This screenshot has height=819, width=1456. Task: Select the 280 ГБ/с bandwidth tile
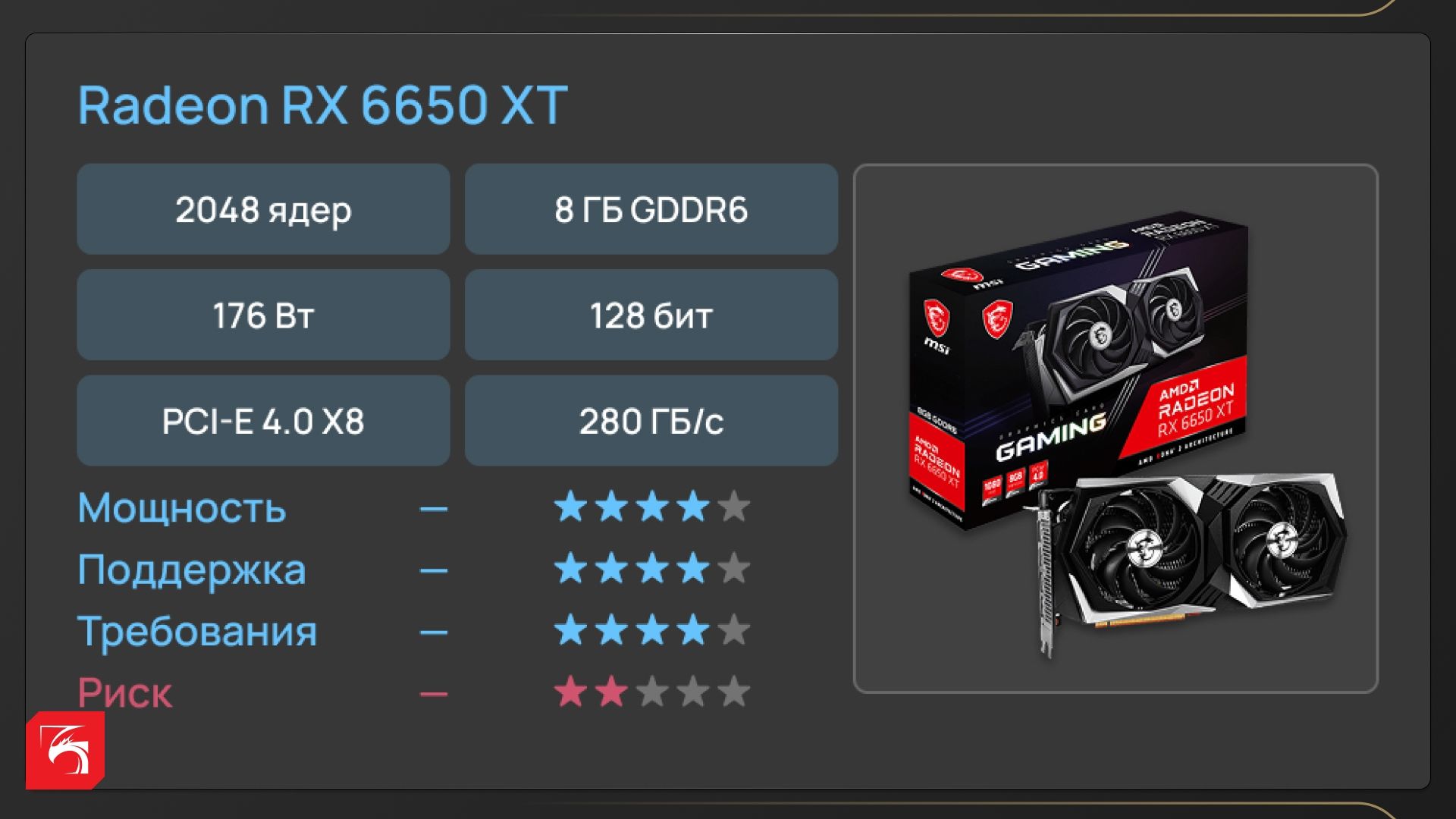[x=651, y=420]
